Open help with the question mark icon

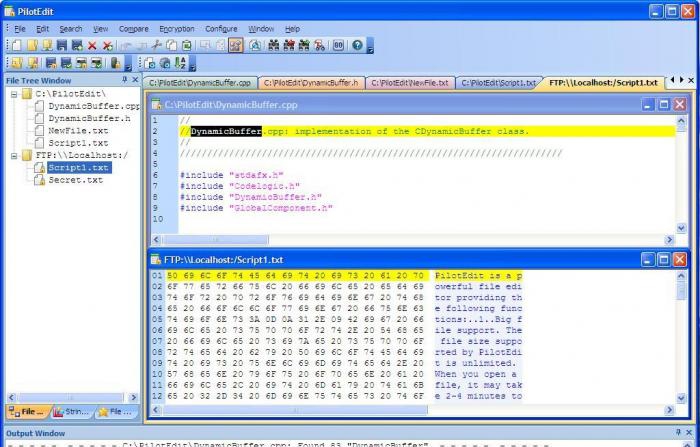[357, 45]
